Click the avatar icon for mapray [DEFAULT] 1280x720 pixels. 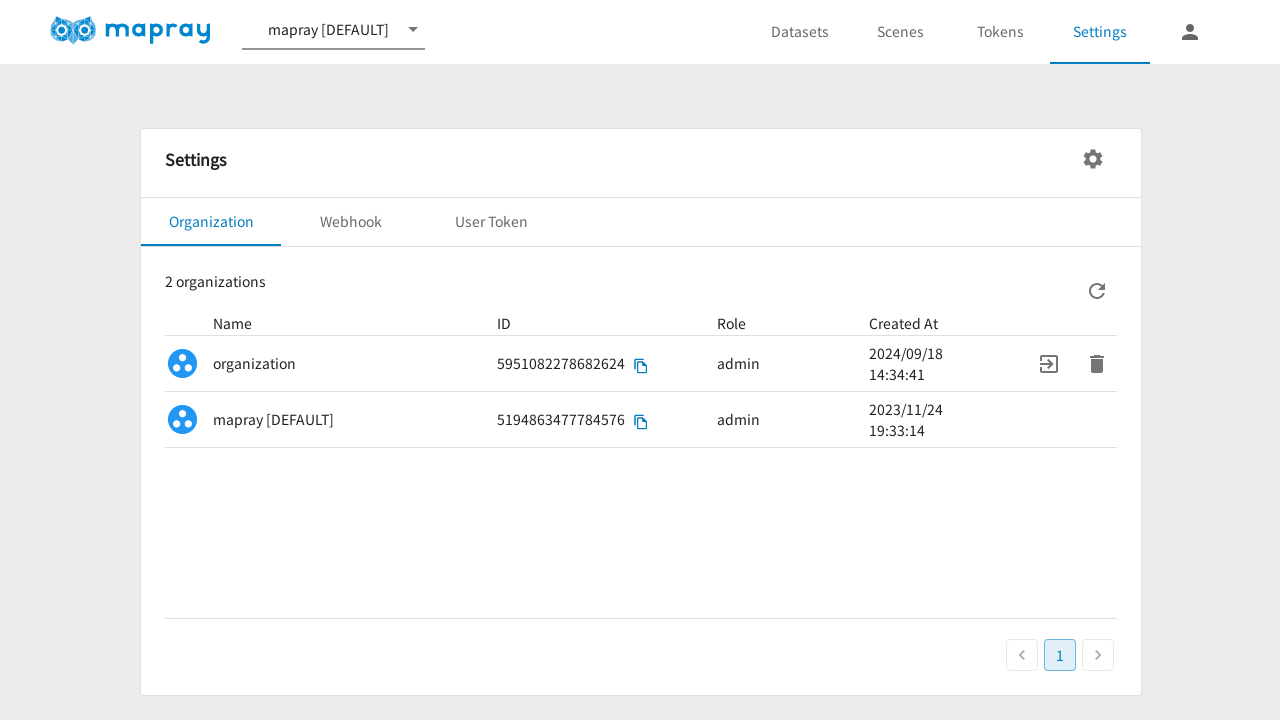pos(182,420)
